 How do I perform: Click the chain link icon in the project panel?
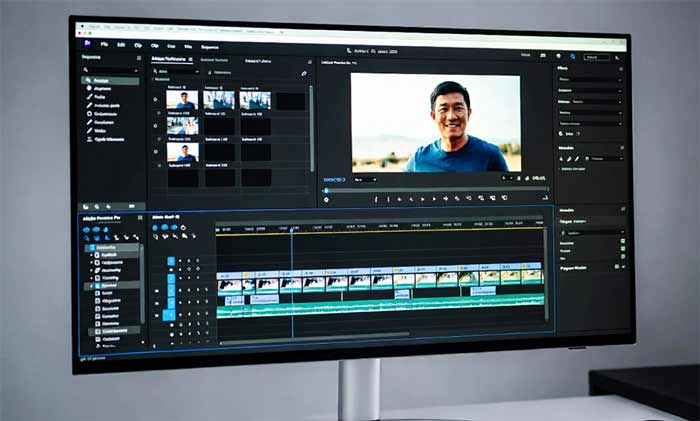pyautogui.click(x=304, y=73)
